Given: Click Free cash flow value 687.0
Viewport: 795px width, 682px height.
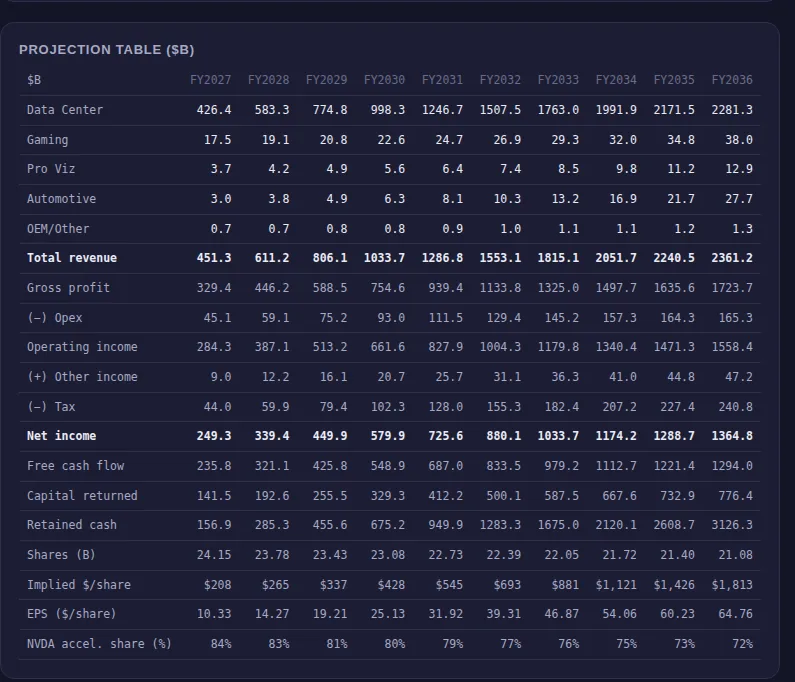Looking at the screenshot, I should [446, 466].
